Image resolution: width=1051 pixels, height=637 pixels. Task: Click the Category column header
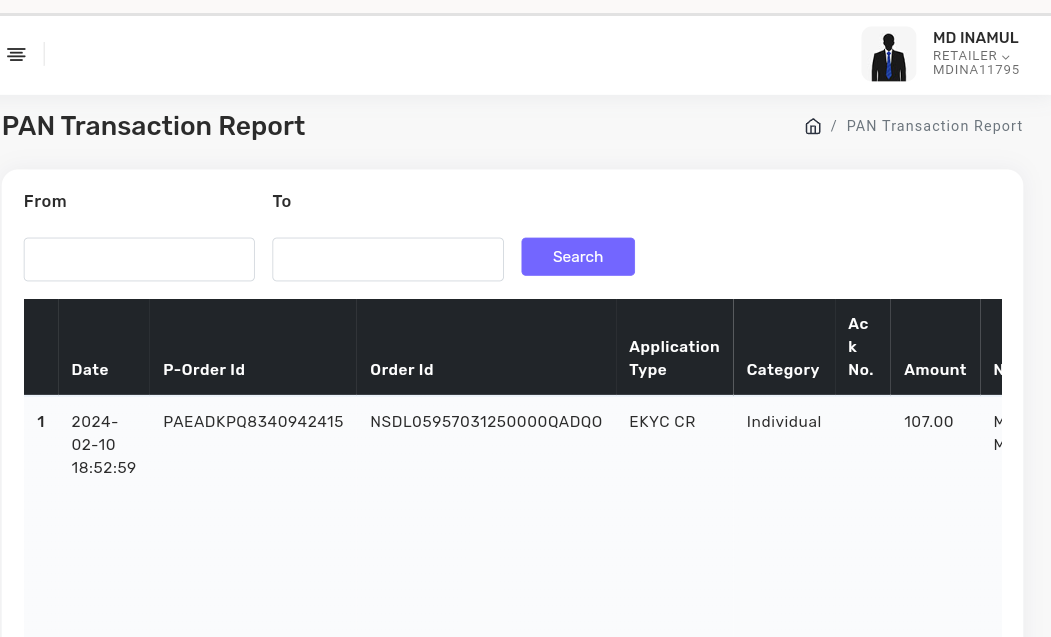[x=782, y=370]
